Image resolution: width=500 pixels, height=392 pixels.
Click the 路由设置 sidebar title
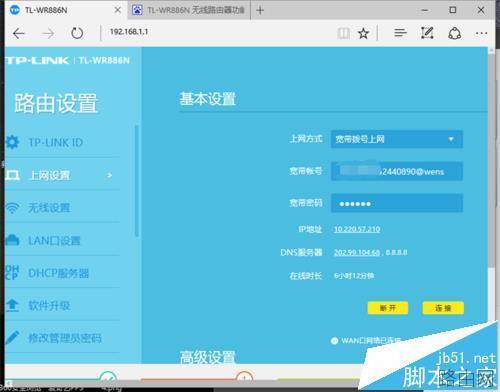(56, 103)
